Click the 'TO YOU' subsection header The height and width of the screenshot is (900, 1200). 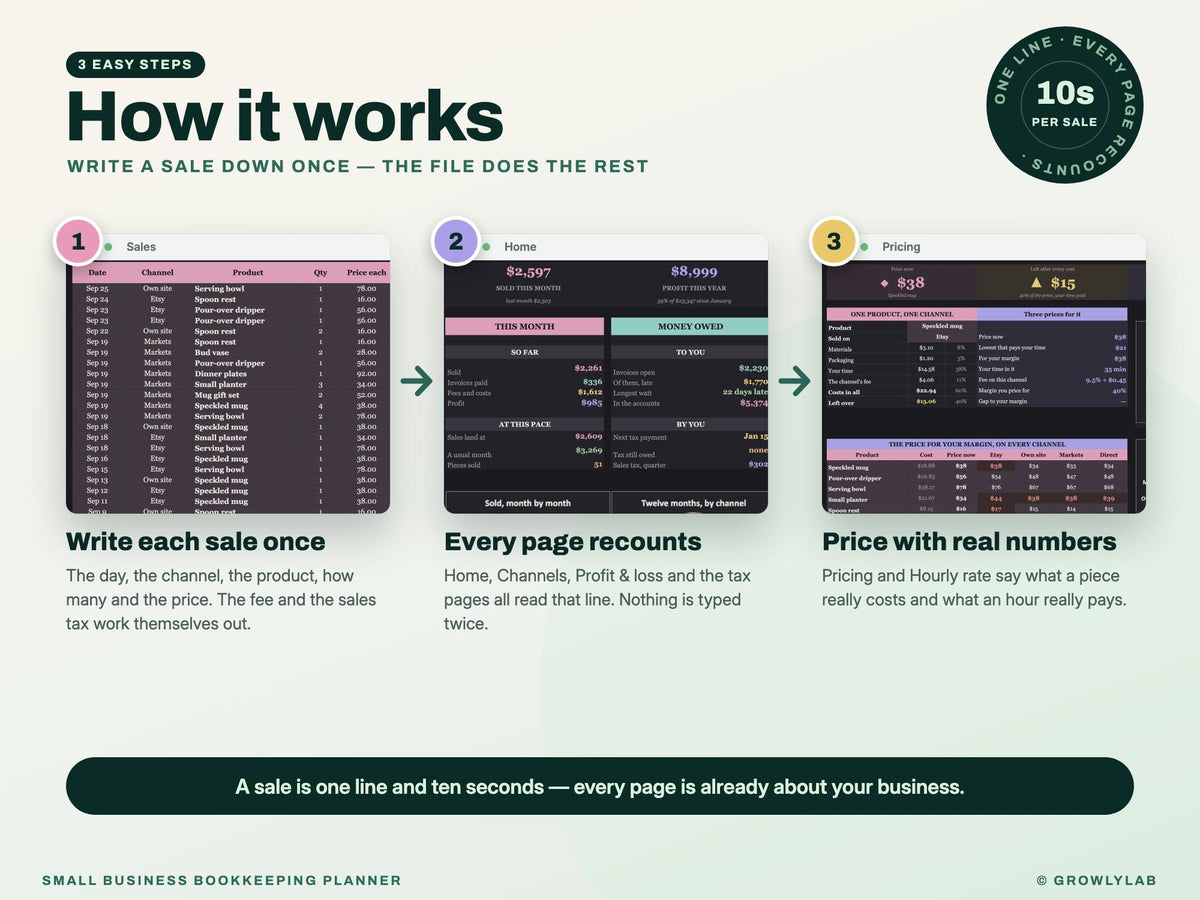click(x=689, y=352)
